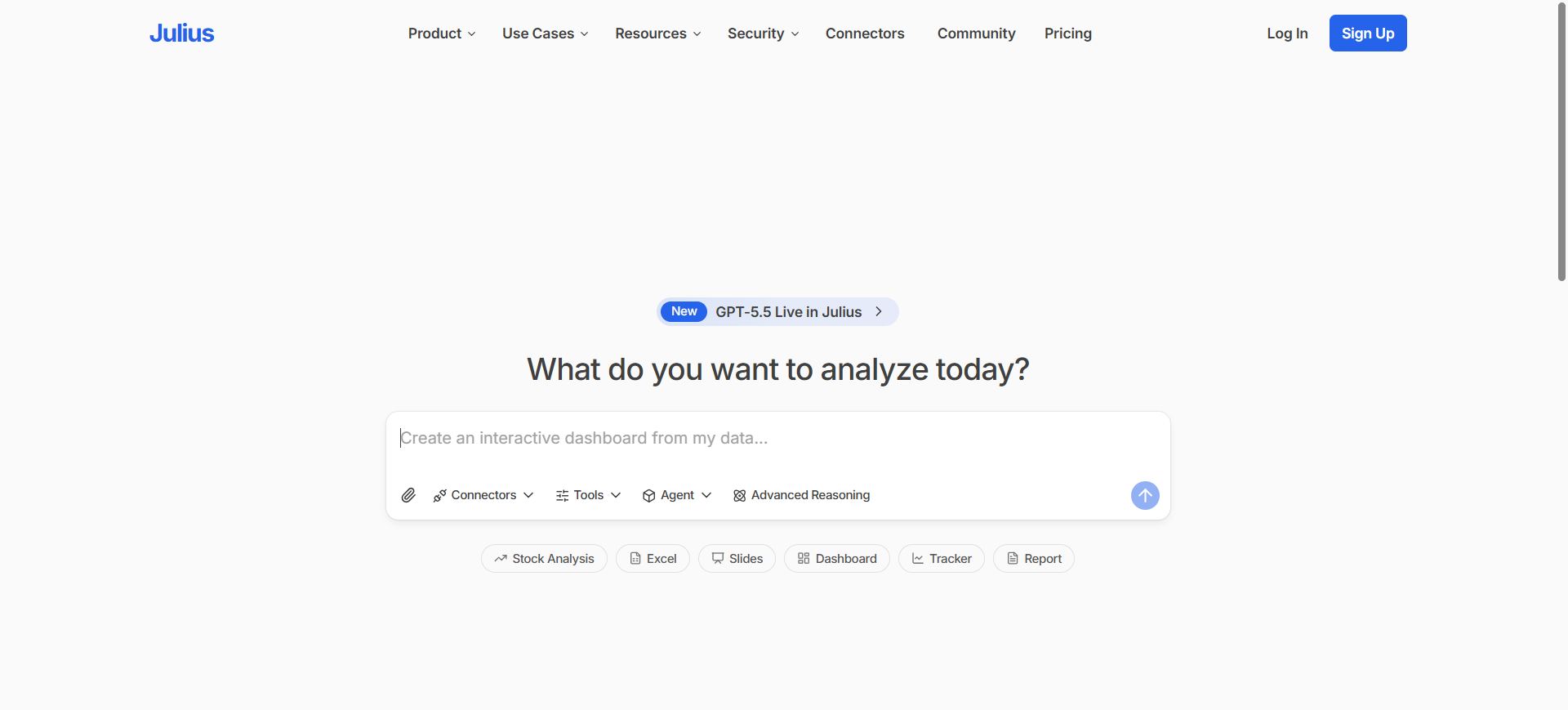Screen dimensions: 1568x710
Task: Click the paperclip attach file icon
Action: point(408,495)
